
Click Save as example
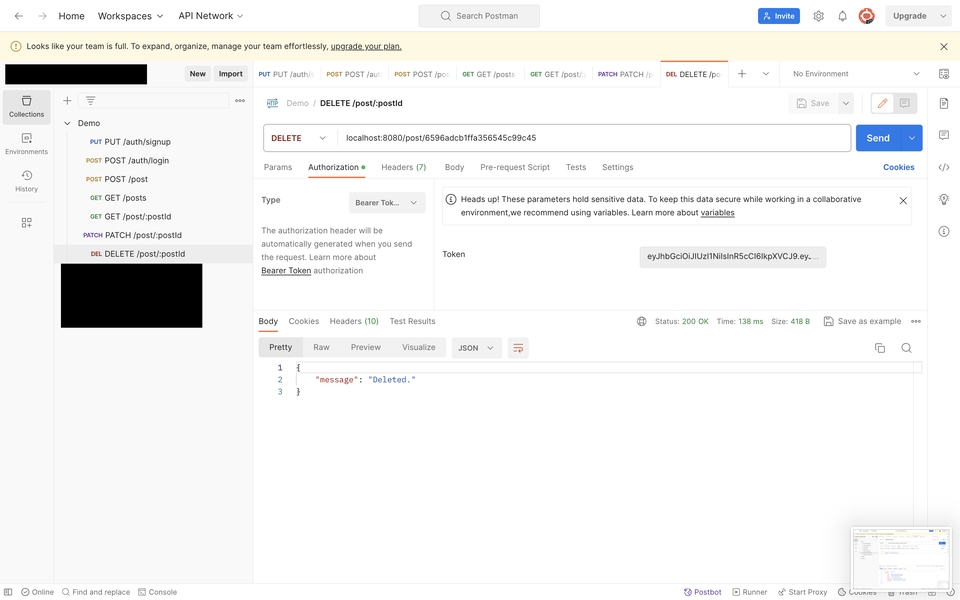pyautogui.click(x=862, y=321)
